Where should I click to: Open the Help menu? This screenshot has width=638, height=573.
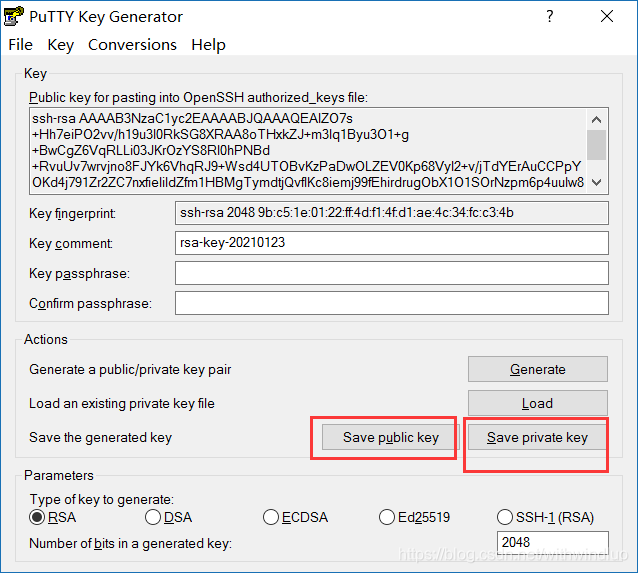point(208,45)
